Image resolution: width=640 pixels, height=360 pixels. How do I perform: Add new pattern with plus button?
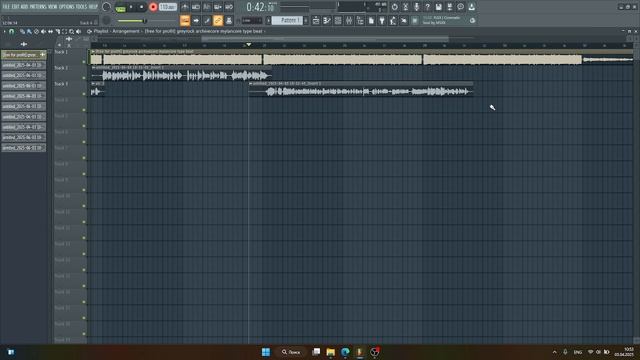306,20
